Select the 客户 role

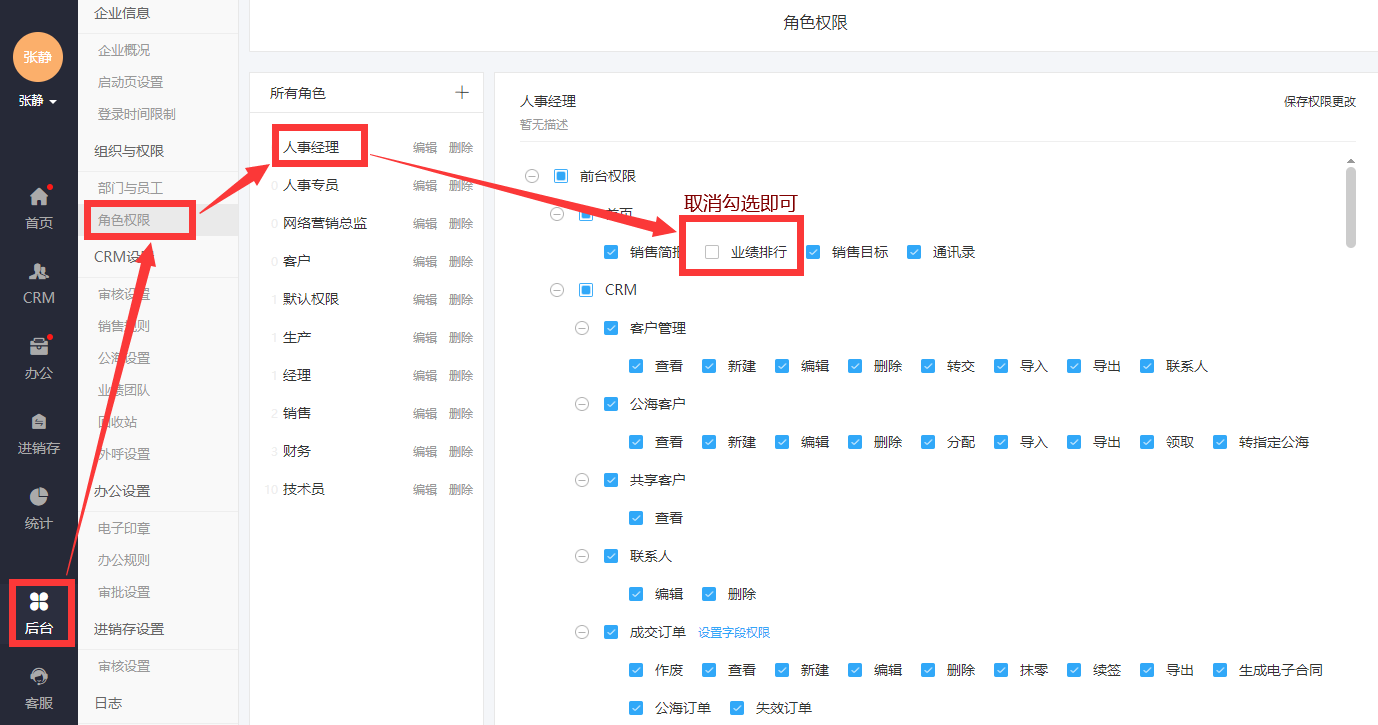click(x=297, y=261)
